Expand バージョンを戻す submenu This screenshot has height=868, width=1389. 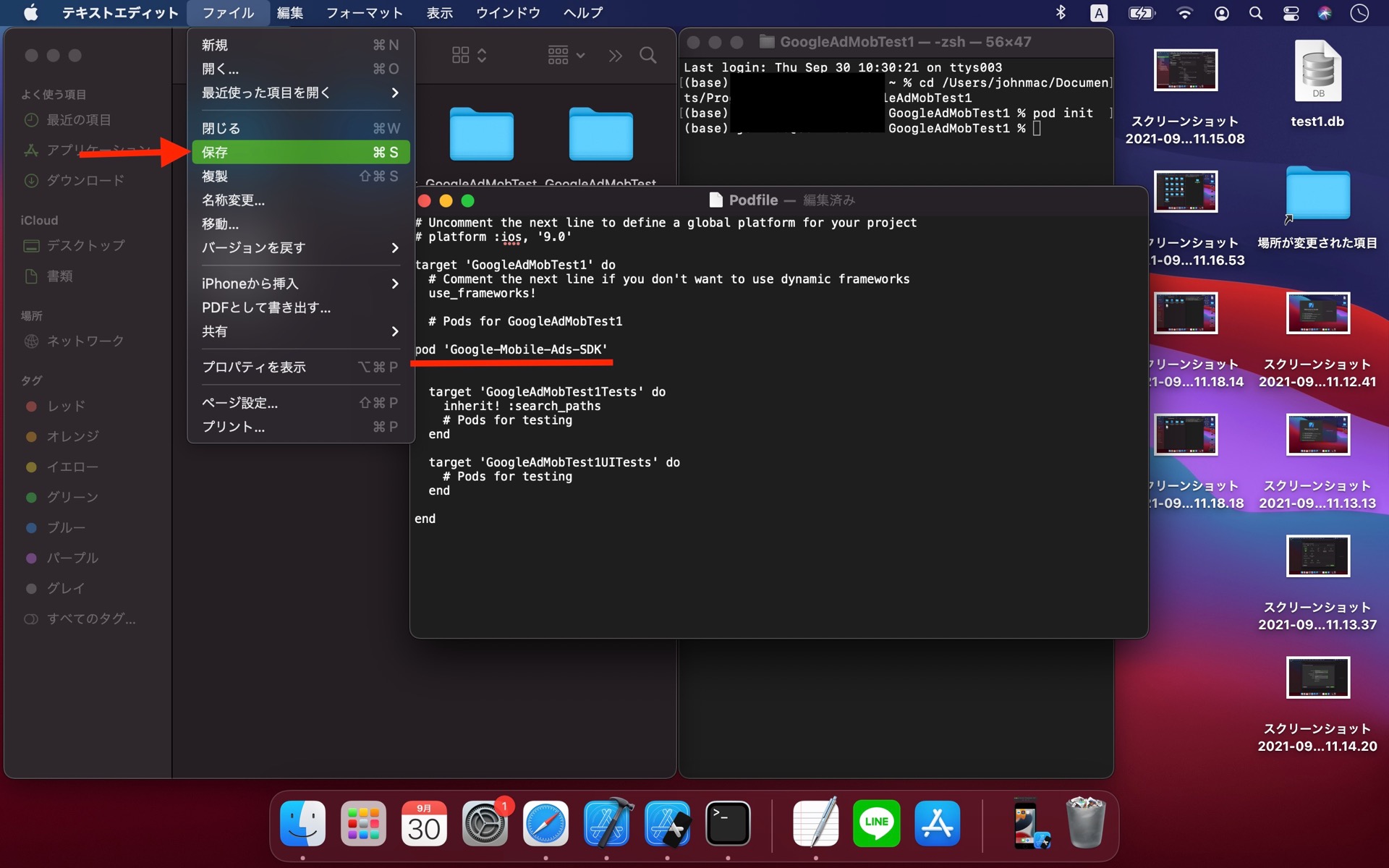pos(300,247)
